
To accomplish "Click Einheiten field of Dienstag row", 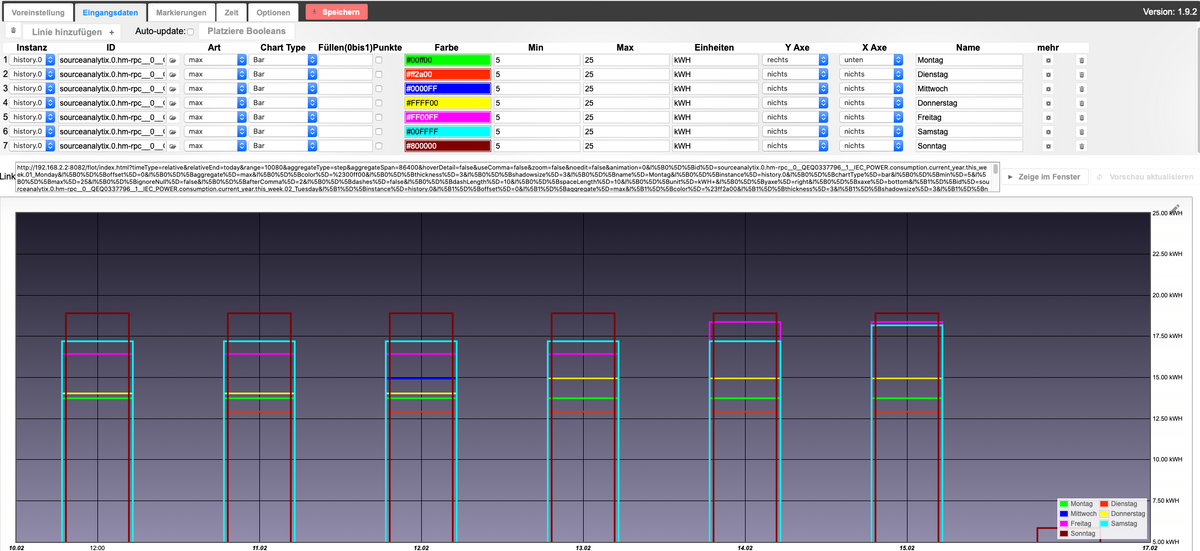I will tap(715, 74).
